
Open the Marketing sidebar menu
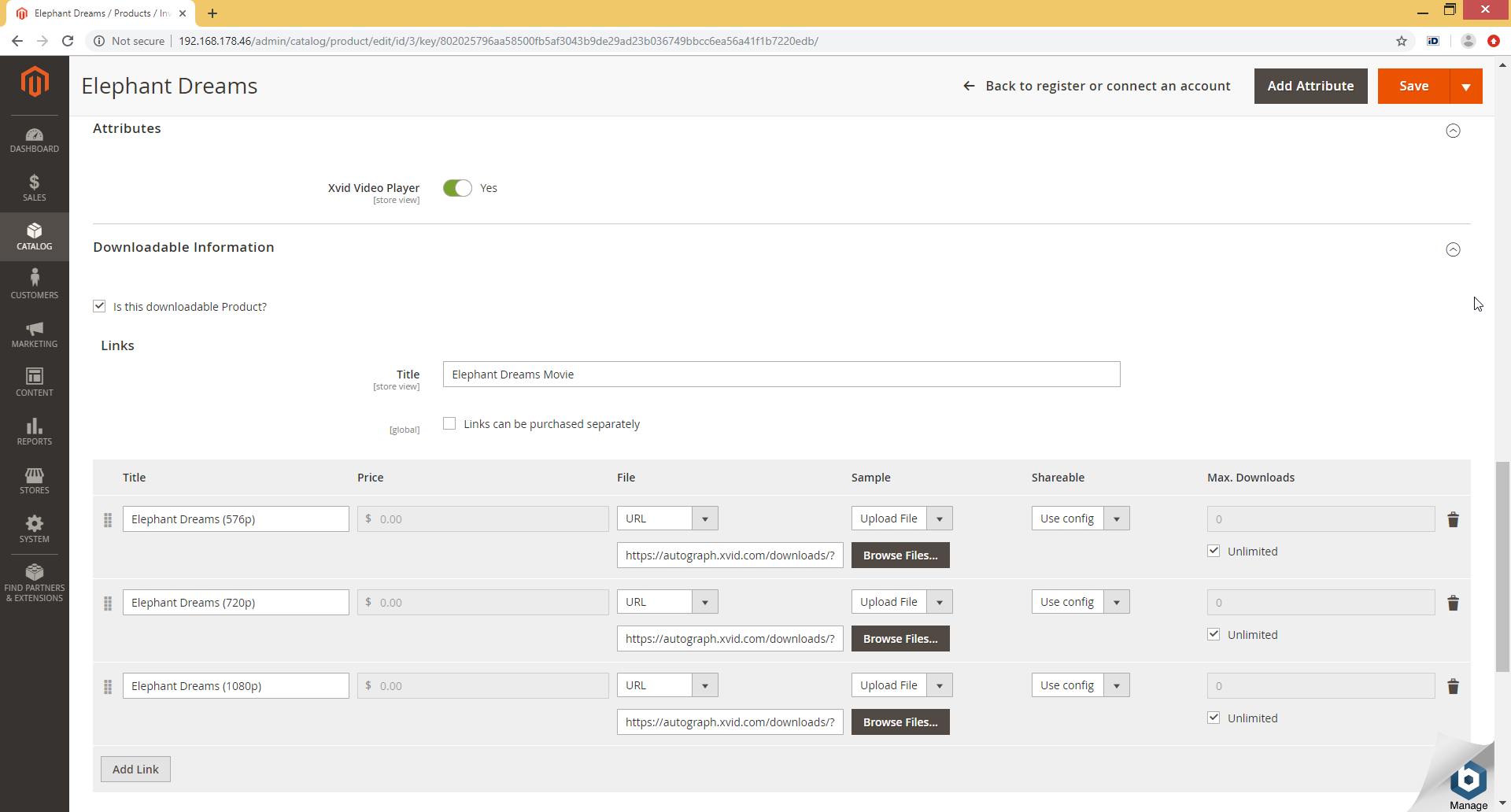click(x=35, y=334)
